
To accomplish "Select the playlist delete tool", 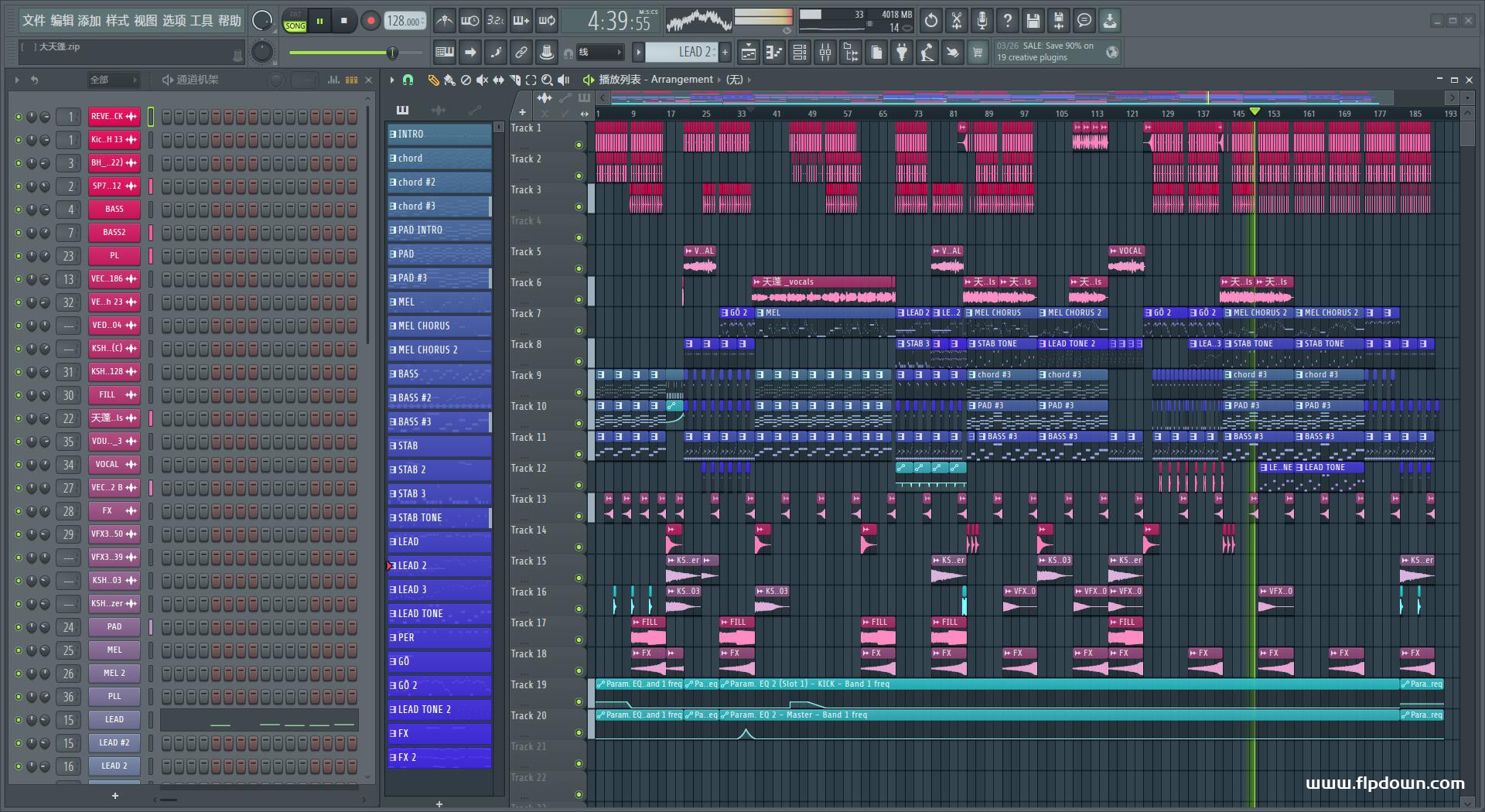I will (466, 80).
